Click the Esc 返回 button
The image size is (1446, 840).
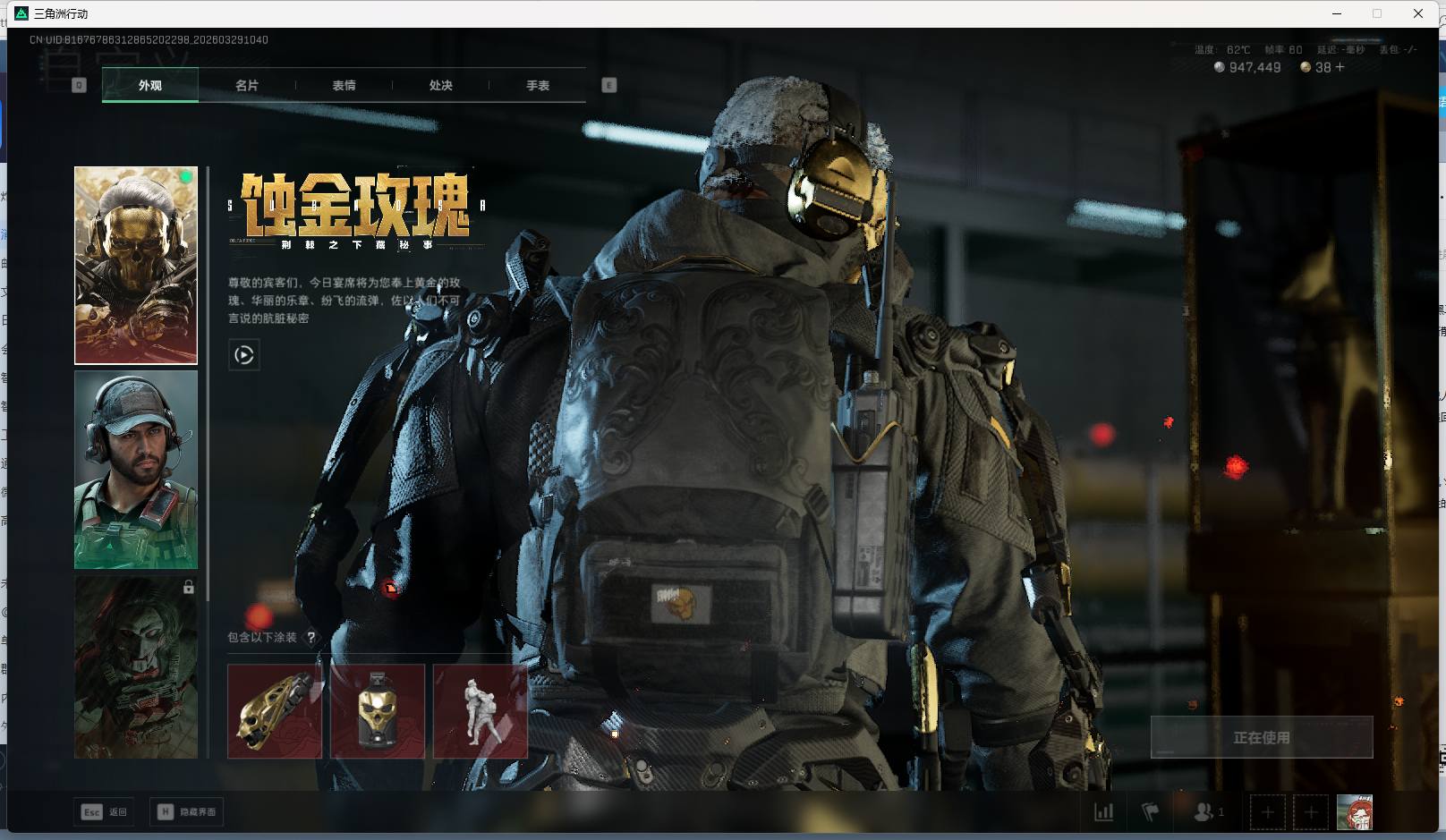pyautogui.click(x=105, y=812)
